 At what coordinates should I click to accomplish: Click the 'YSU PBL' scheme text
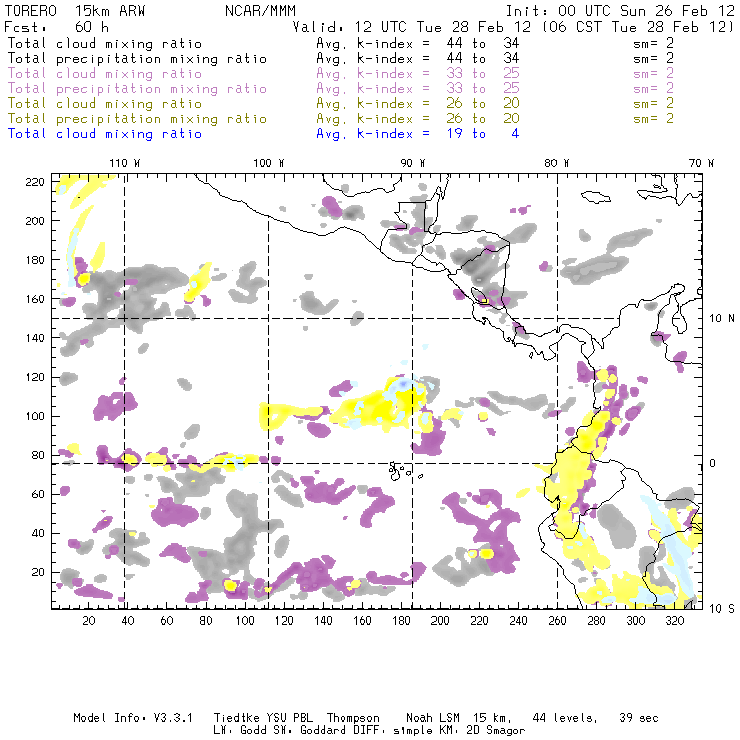(289, 718)
